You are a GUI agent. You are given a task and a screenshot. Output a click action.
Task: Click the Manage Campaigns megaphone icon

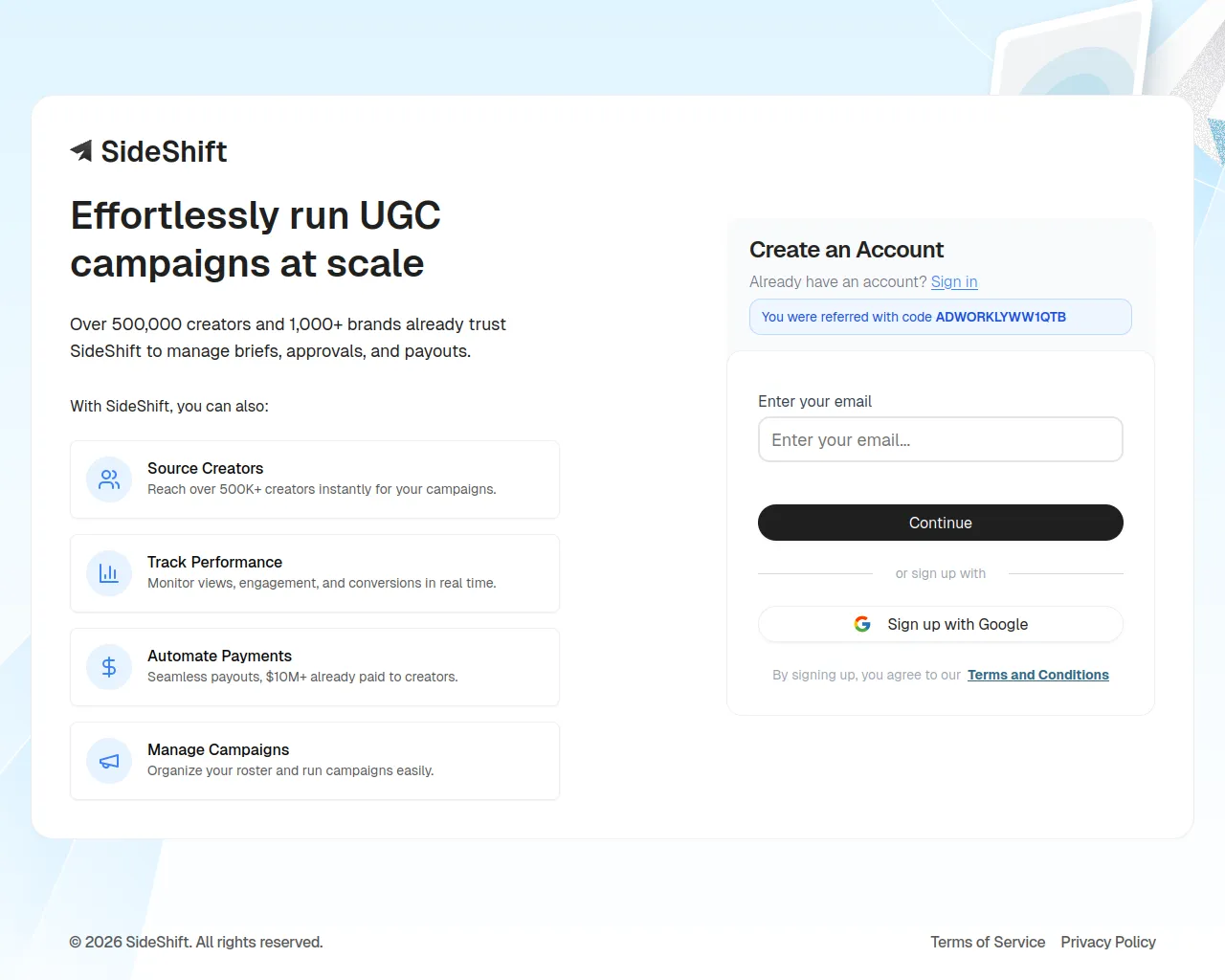point(109,761)
